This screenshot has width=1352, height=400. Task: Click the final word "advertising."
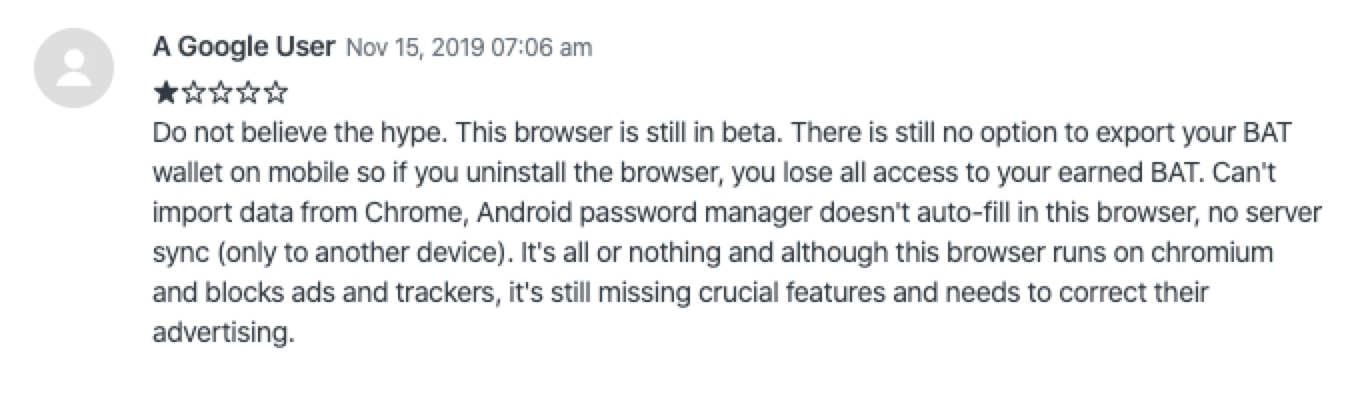tap(224, 334)
